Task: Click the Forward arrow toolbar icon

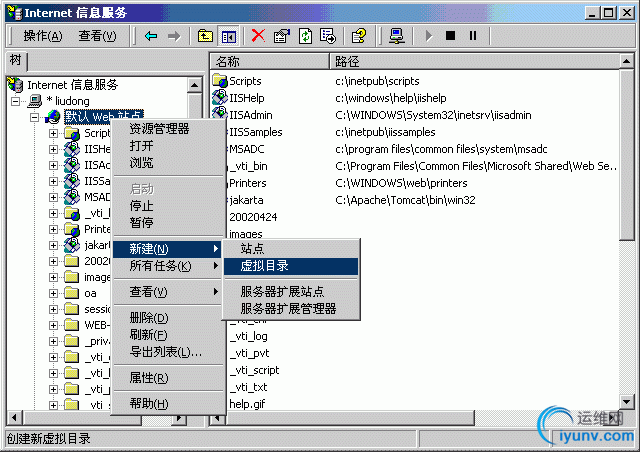Action: [x=174, y=36]
